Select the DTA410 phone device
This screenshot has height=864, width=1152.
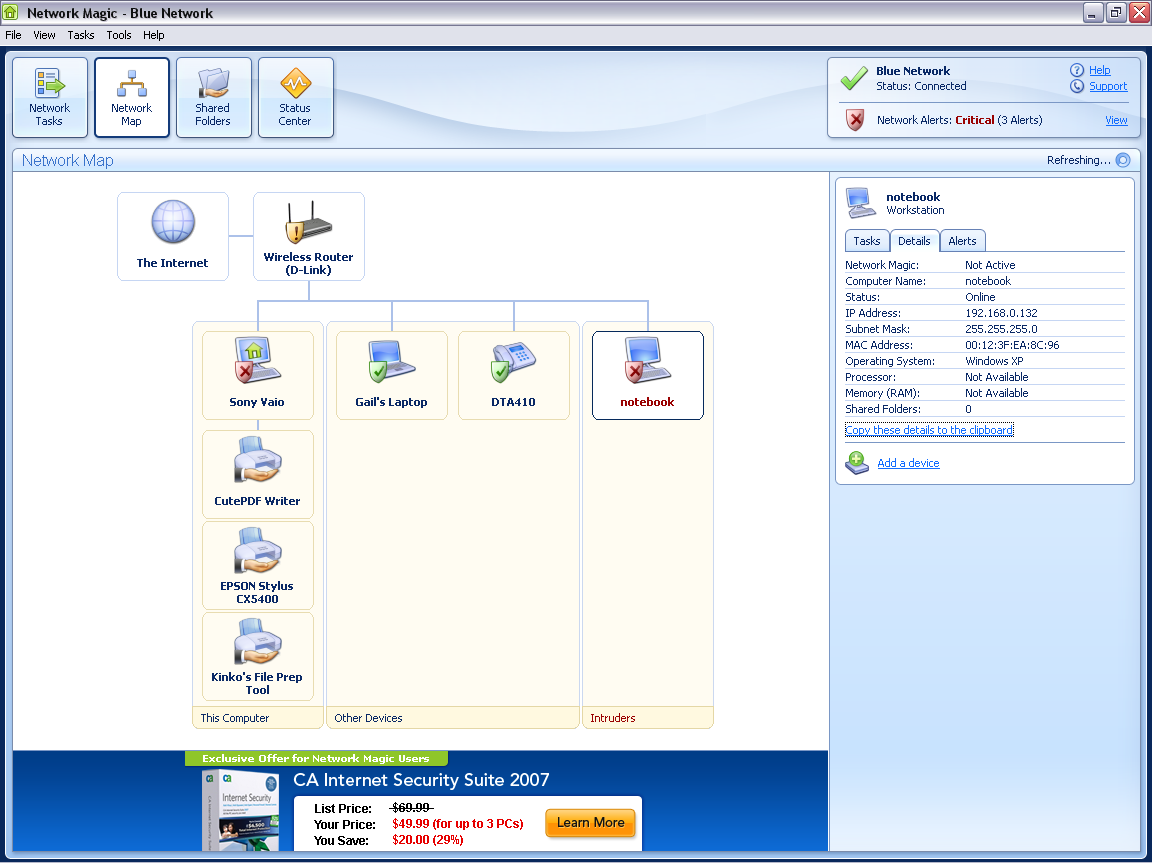(514, 375)
